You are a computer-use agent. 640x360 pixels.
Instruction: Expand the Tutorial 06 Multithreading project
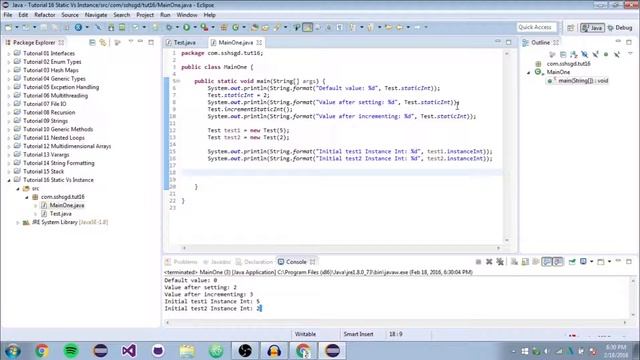[9, 96]
